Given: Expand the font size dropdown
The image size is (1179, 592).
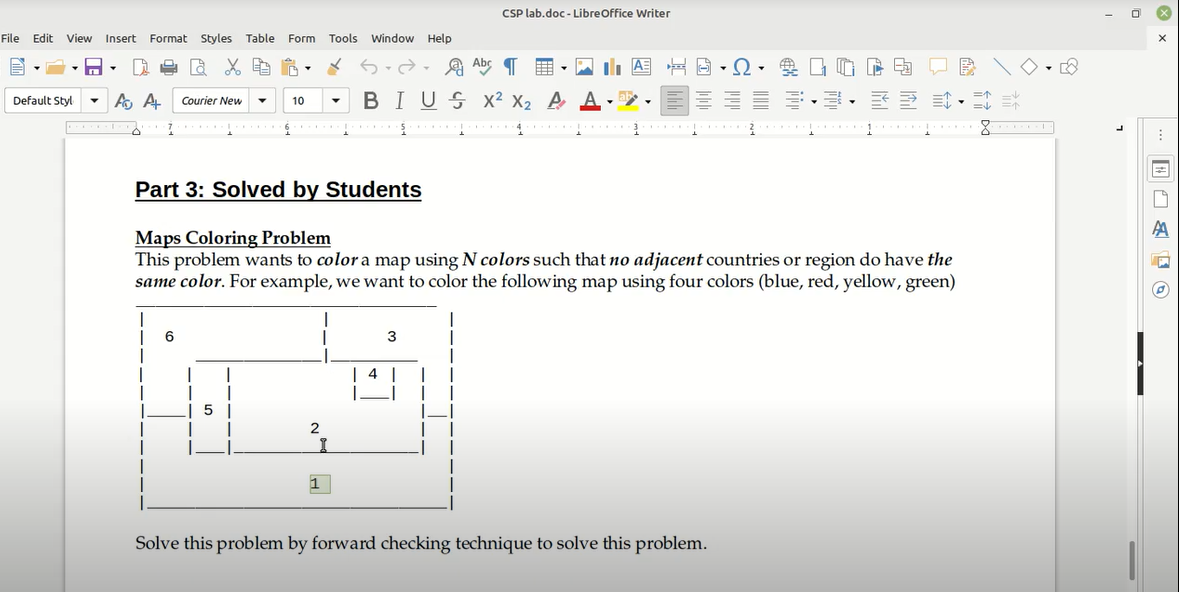Looking at the screenshot, I should click(335, 100).
